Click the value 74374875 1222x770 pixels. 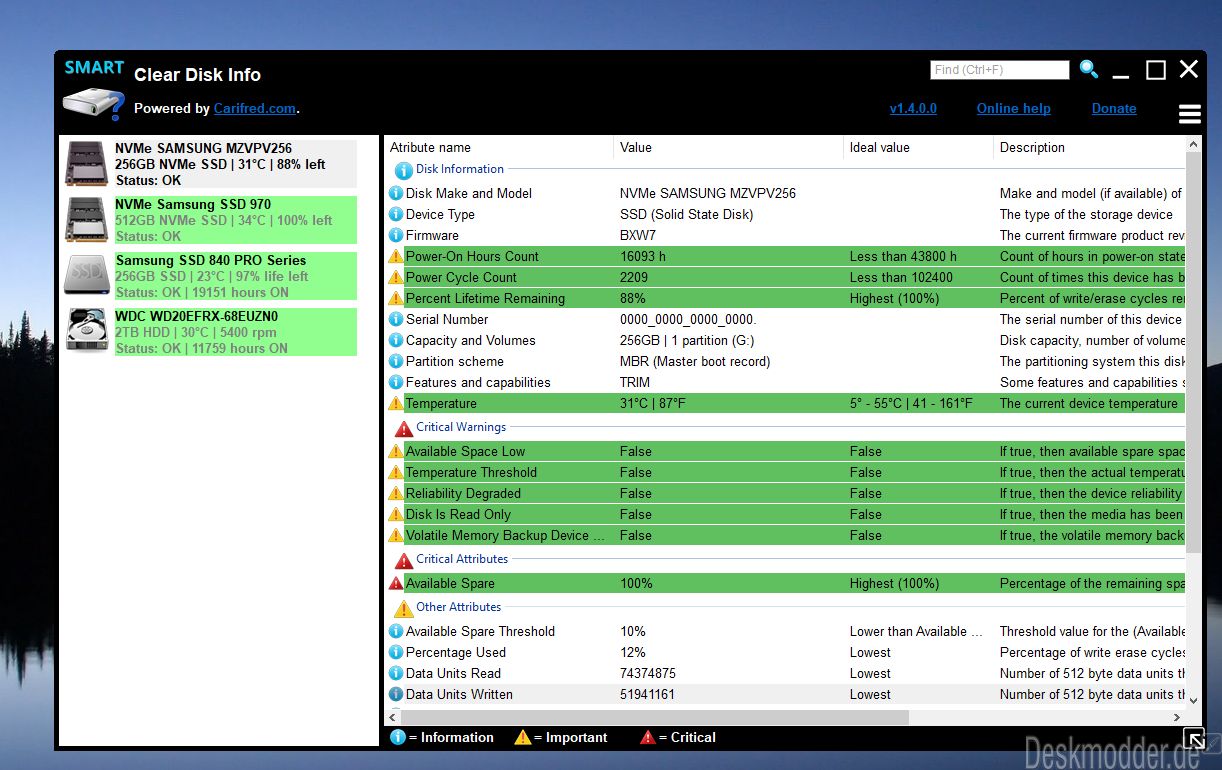point(648,673)
